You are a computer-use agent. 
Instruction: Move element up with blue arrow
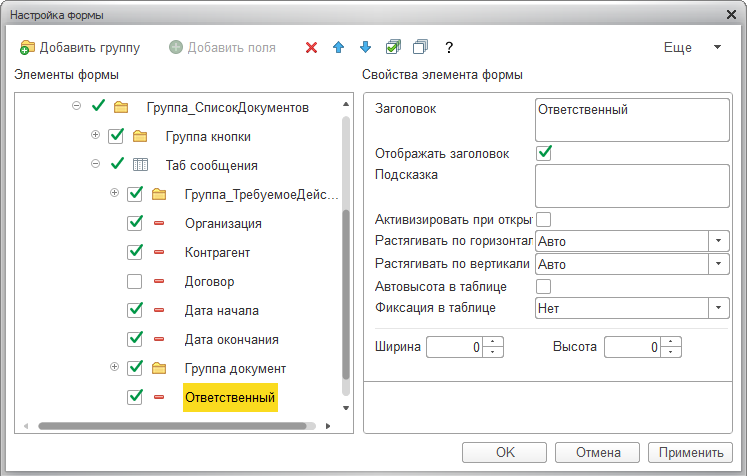(x=339, y=47)
